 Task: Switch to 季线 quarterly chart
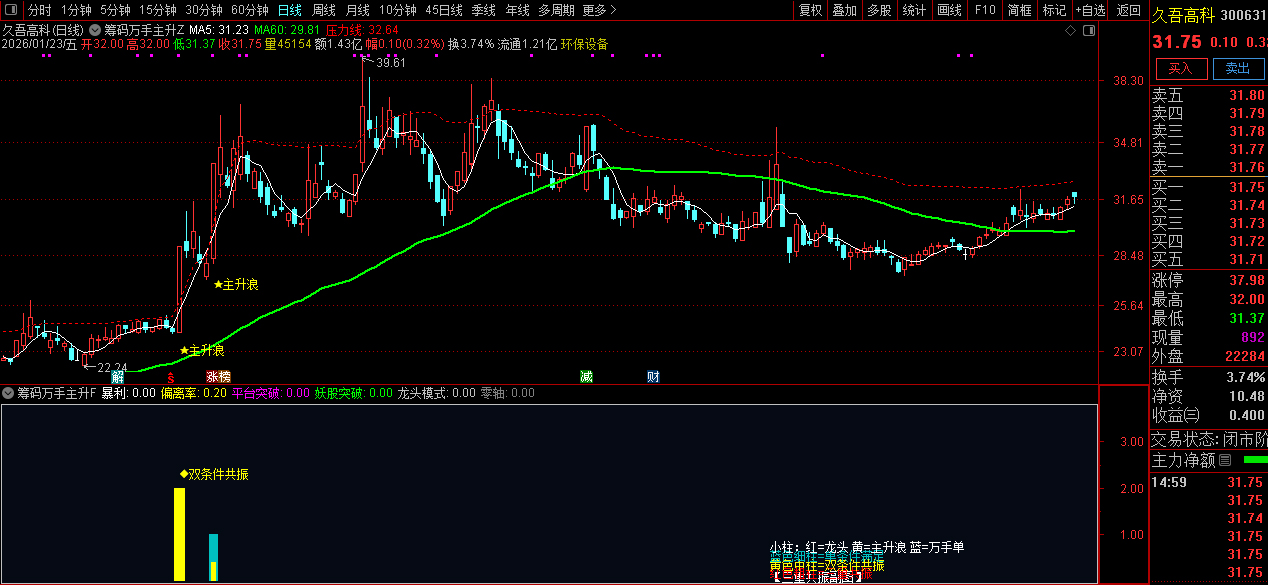tap(484, 10)
